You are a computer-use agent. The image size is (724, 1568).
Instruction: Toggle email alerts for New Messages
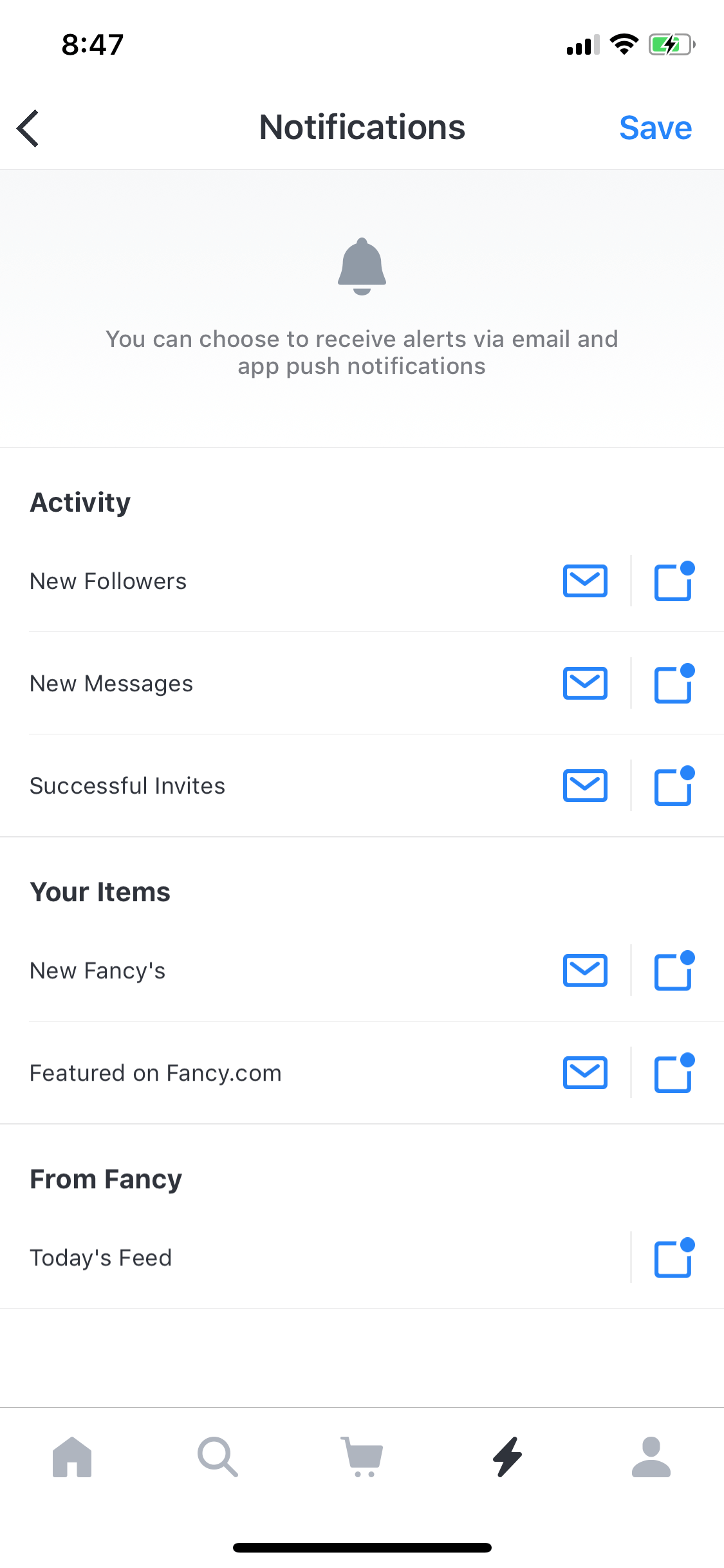point(585,683)
